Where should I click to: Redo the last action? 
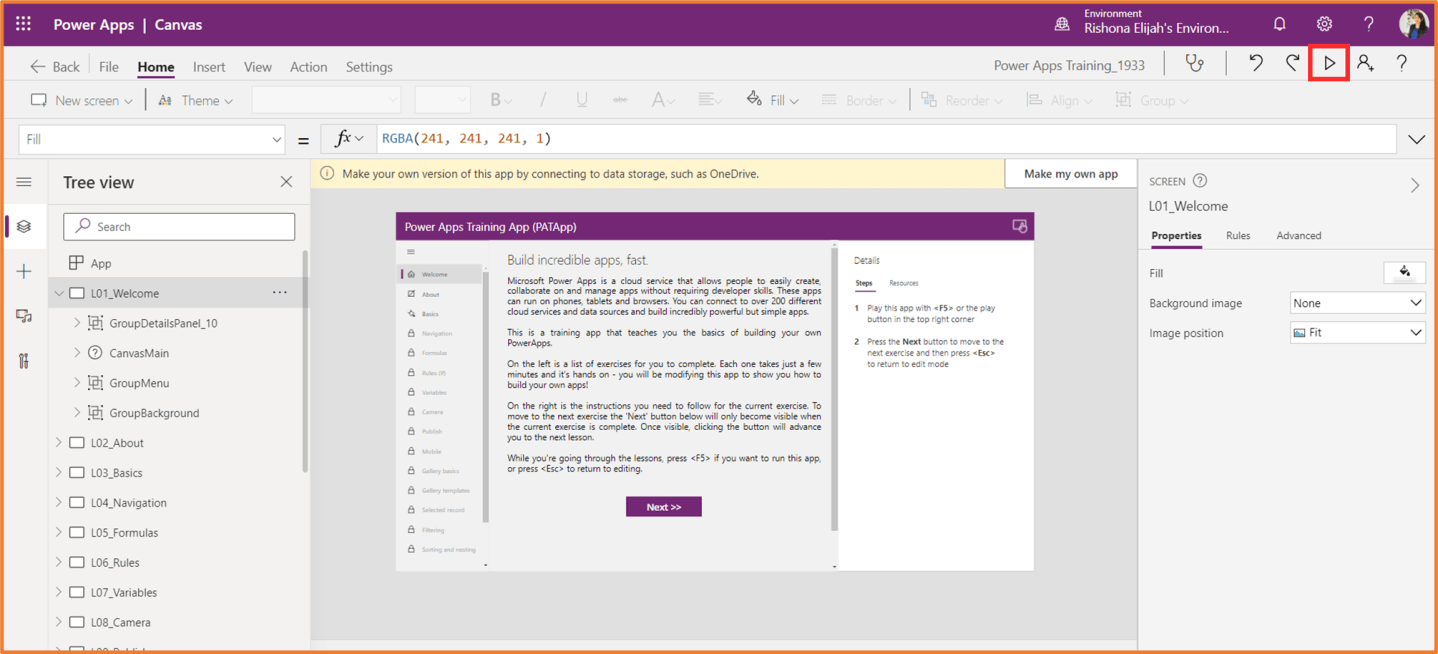(x=1292, y=63)
